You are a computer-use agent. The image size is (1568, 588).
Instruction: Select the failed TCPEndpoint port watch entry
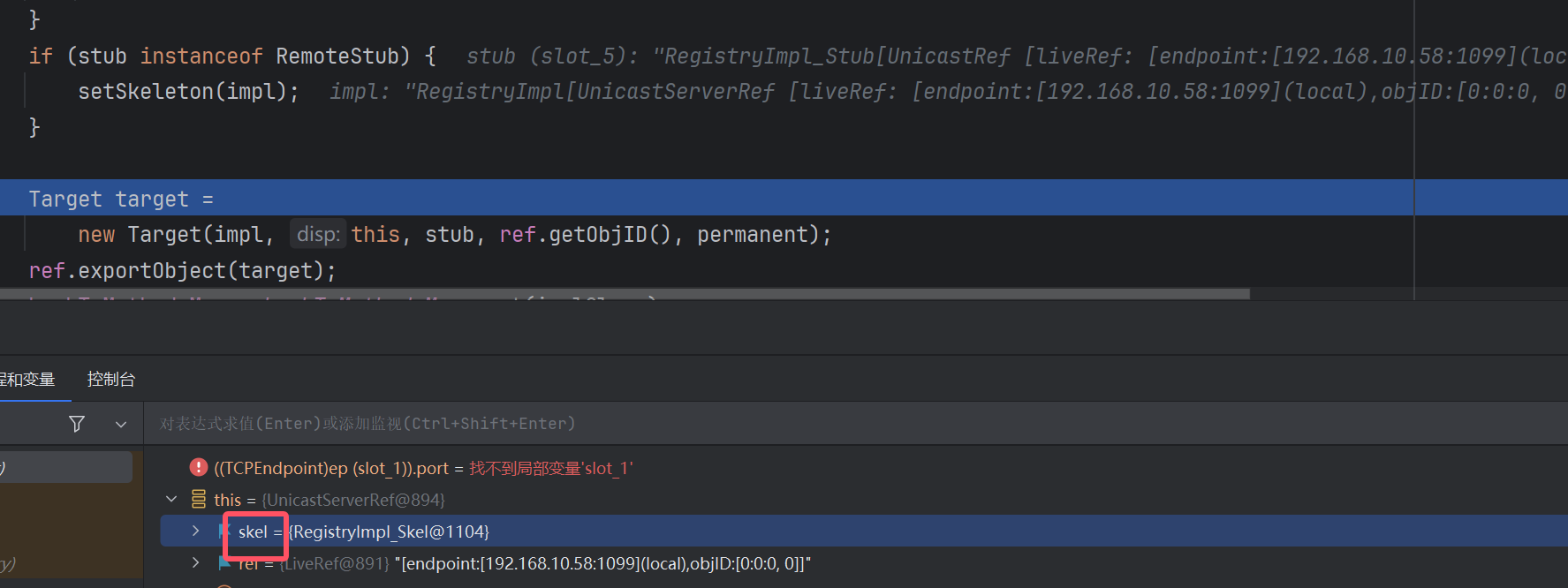pyautogui.click(x=424, y=468)
